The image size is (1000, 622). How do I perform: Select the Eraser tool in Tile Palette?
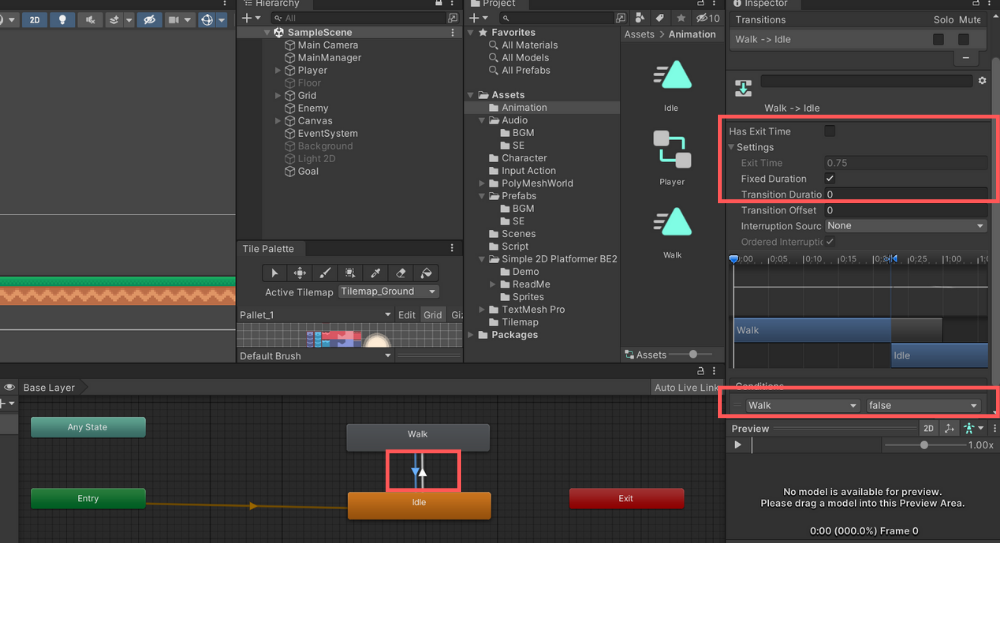(x=401, y=273)
